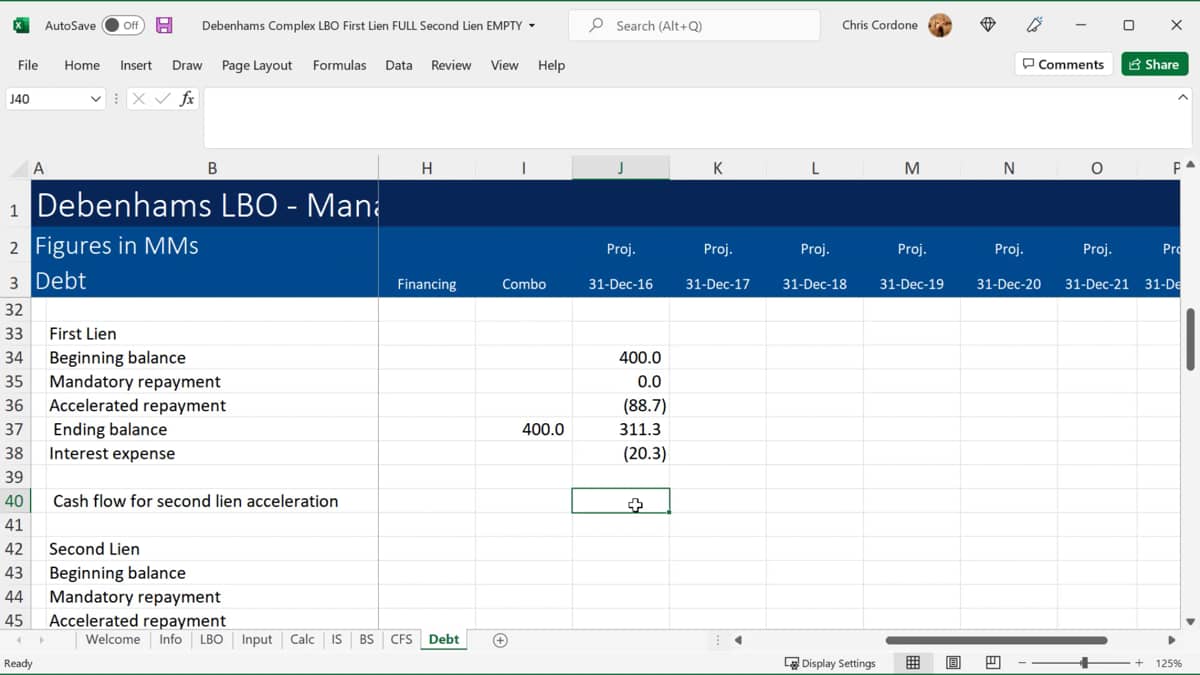Viewport: 1200px width, 675px height.
Task: Click the previous sheet navigation arrow
Action: click(x=19, y=640)
